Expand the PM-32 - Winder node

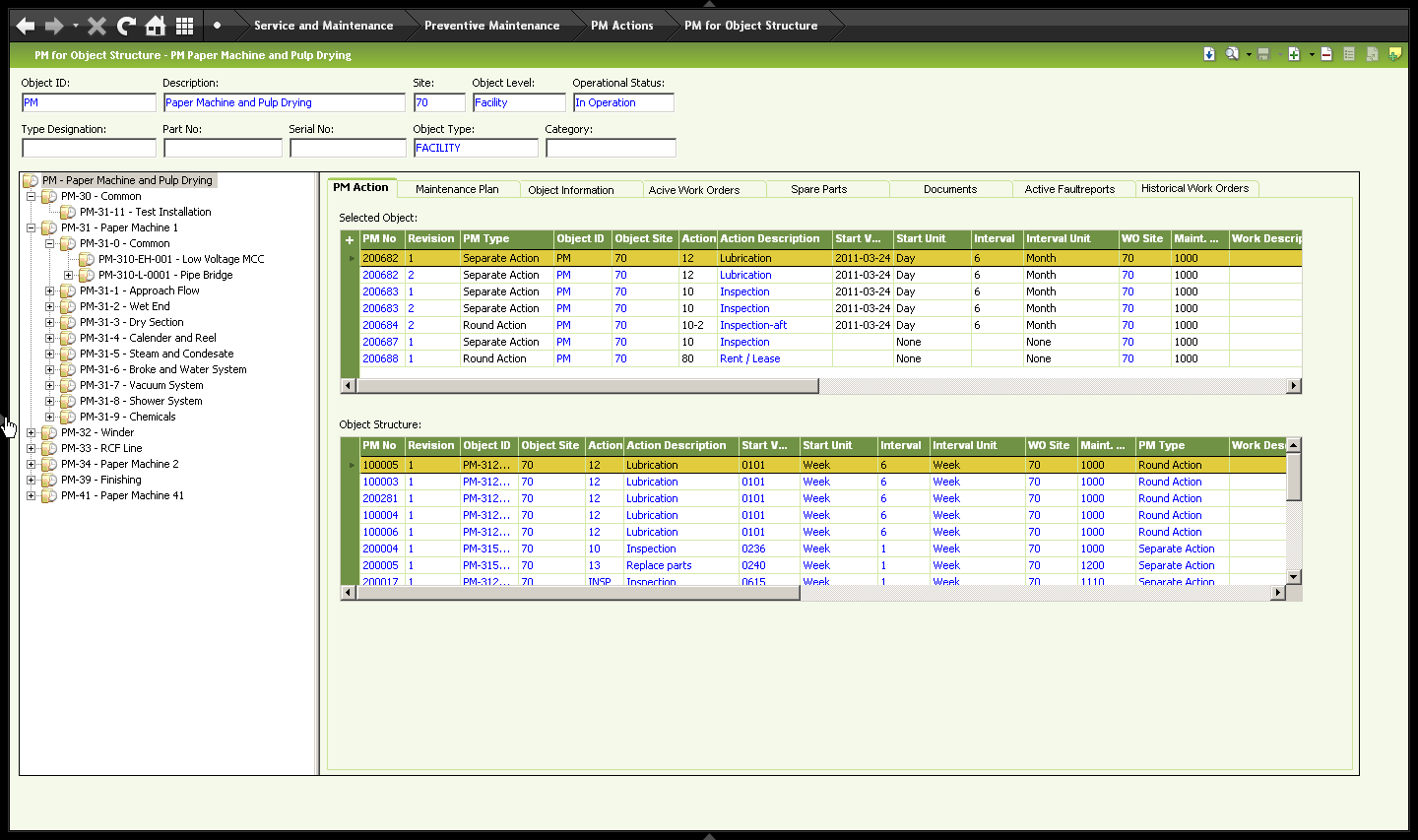[31, 432]
